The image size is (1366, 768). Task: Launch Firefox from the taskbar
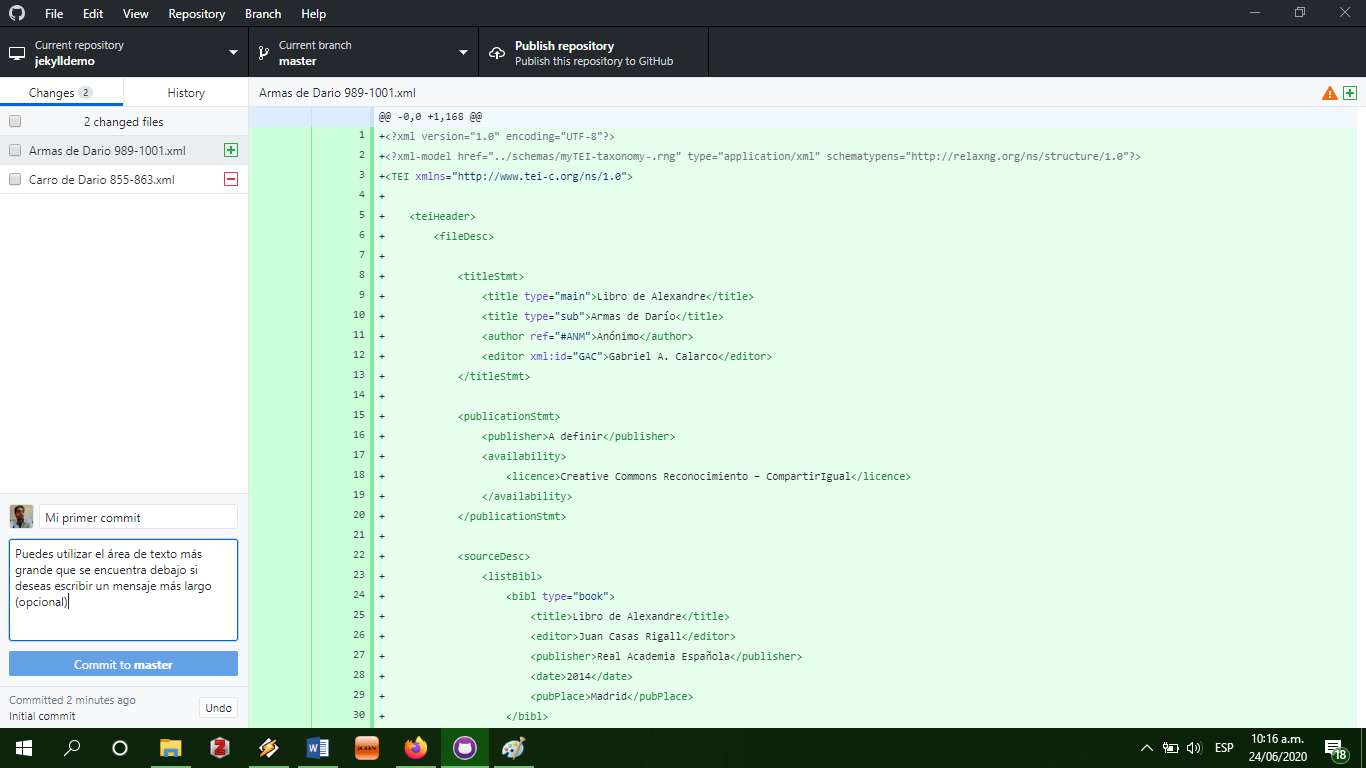pos(415,747)
